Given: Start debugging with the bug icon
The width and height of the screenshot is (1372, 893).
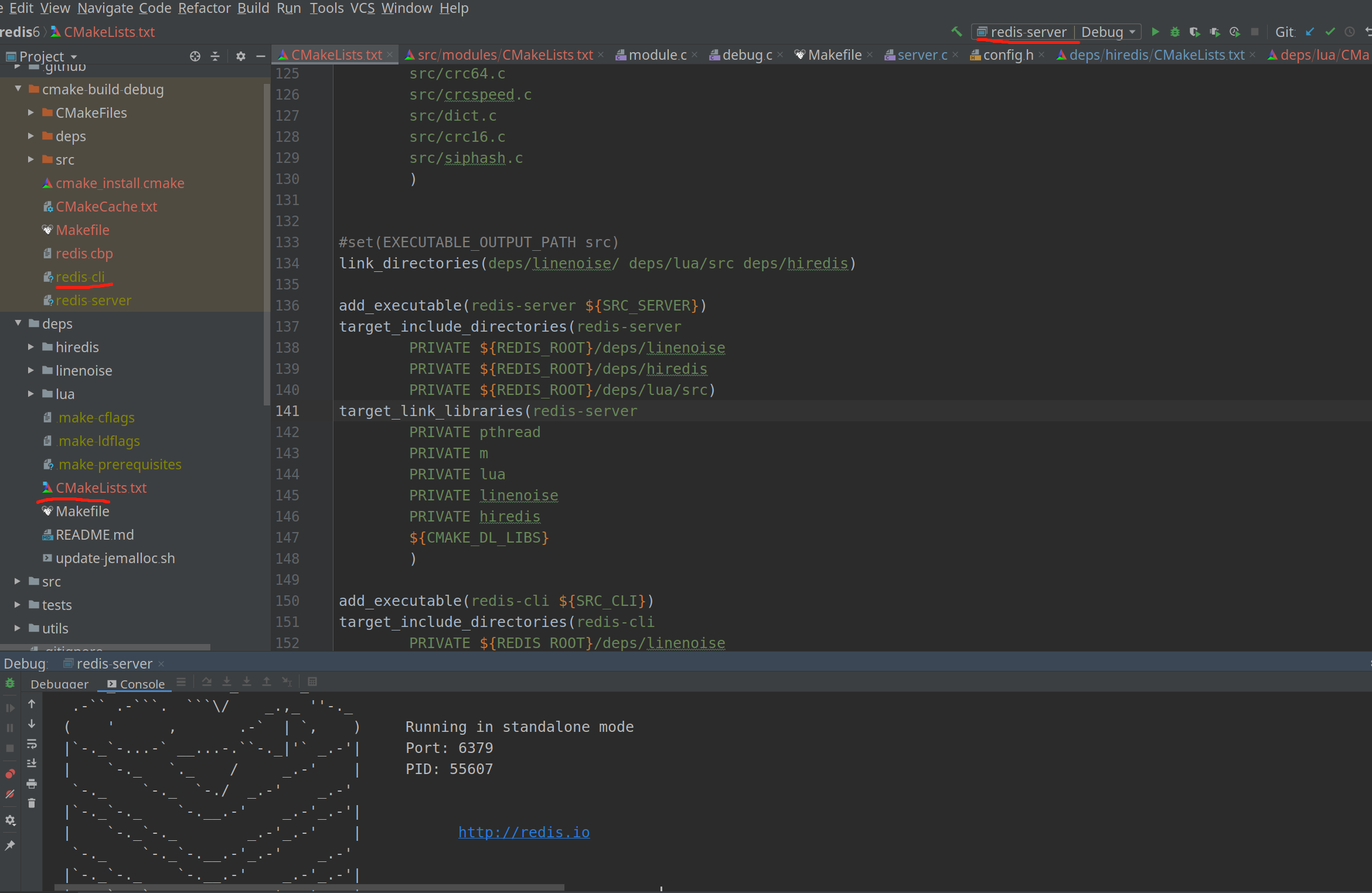Looking at the screenshot, I should coord(1174,32).
